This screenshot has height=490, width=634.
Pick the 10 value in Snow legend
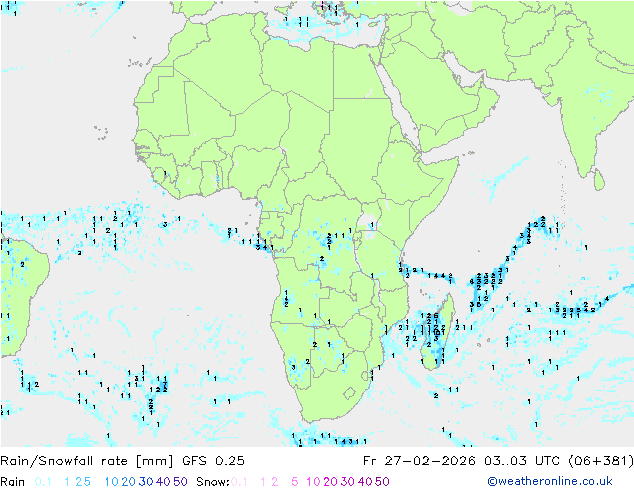[313, 482]
